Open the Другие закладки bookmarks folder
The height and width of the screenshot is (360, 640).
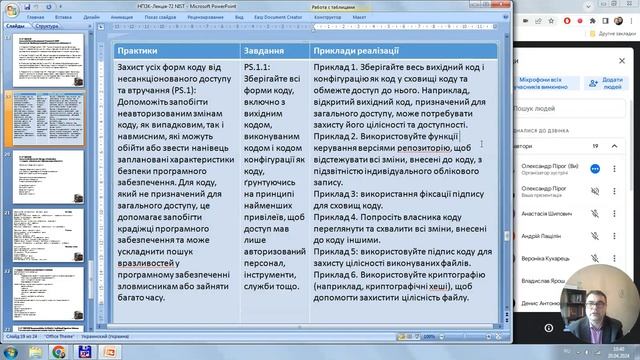612,33
